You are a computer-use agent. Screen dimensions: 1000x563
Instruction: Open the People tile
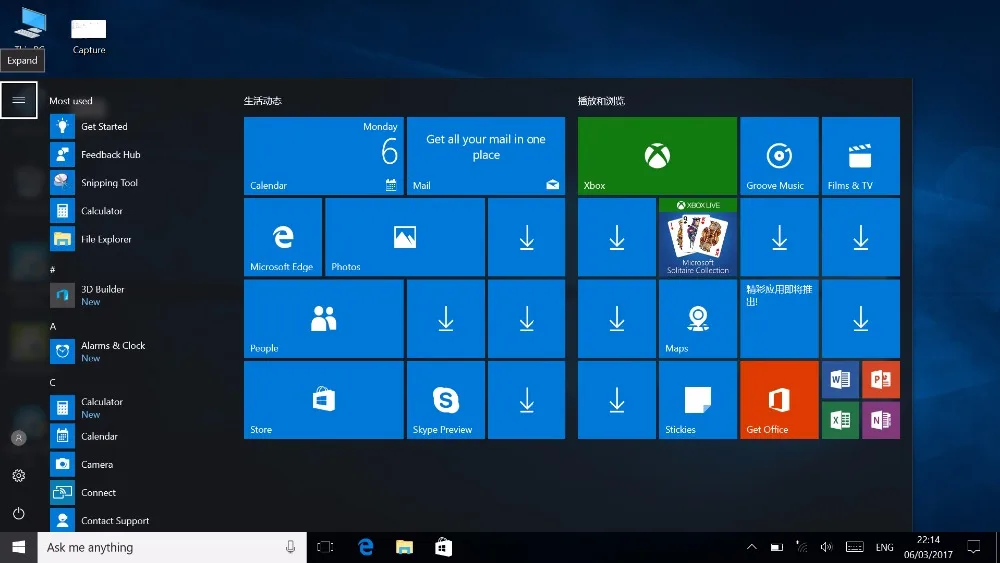point(323,319)
